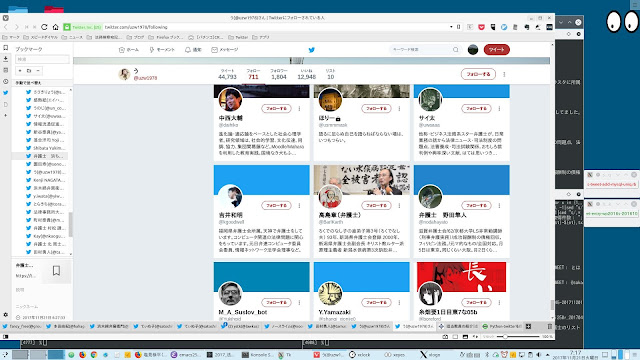Go to the browser home page
Screen dimensions: 640x360
pyautogui.click(x=56, y=27)
